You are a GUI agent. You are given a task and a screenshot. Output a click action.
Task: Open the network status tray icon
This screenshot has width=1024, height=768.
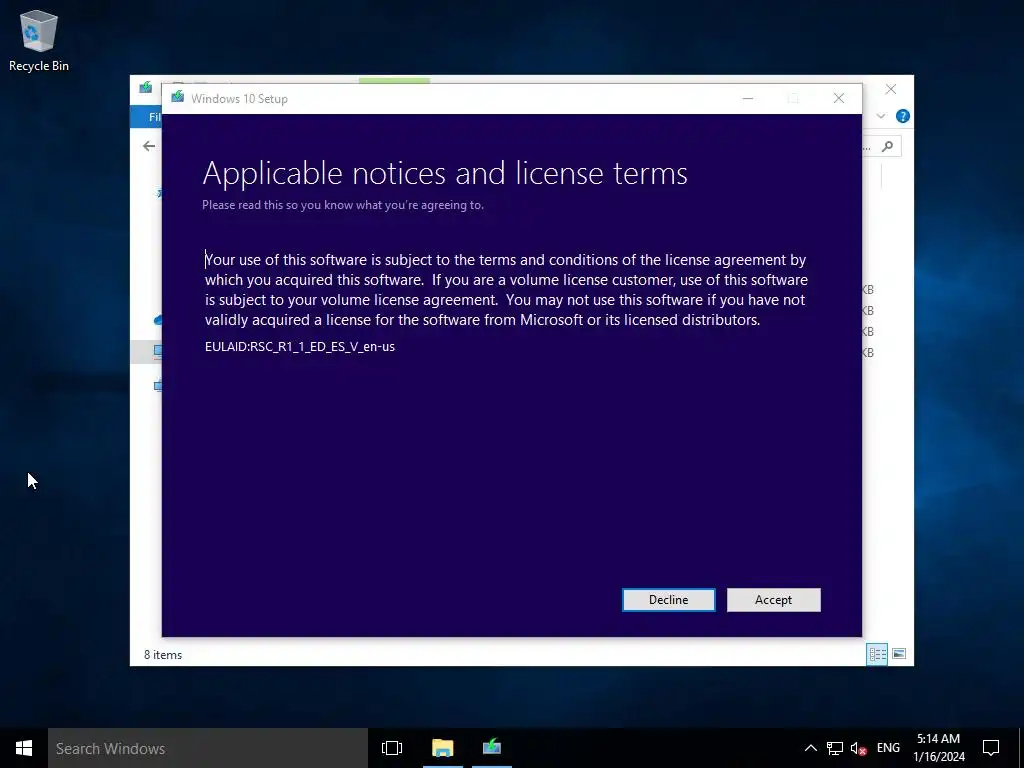[835, 748]
